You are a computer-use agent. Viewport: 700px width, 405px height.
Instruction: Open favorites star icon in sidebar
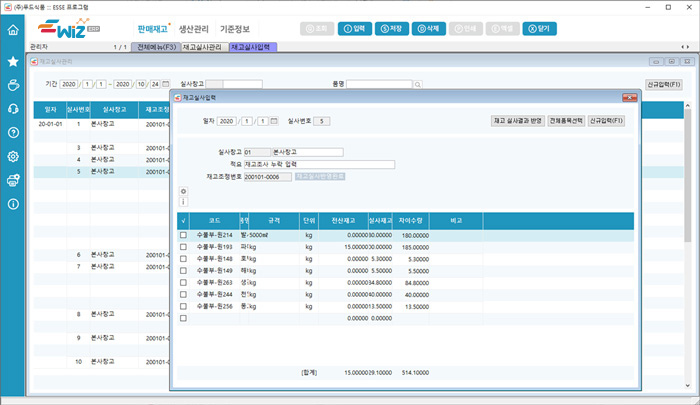click(13, 62)
